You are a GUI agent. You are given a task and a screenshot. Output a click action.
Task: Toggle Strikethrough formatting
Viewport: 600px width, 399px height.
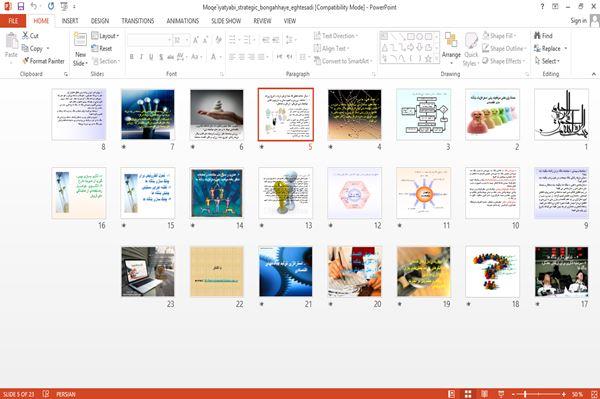pos(170,57)
